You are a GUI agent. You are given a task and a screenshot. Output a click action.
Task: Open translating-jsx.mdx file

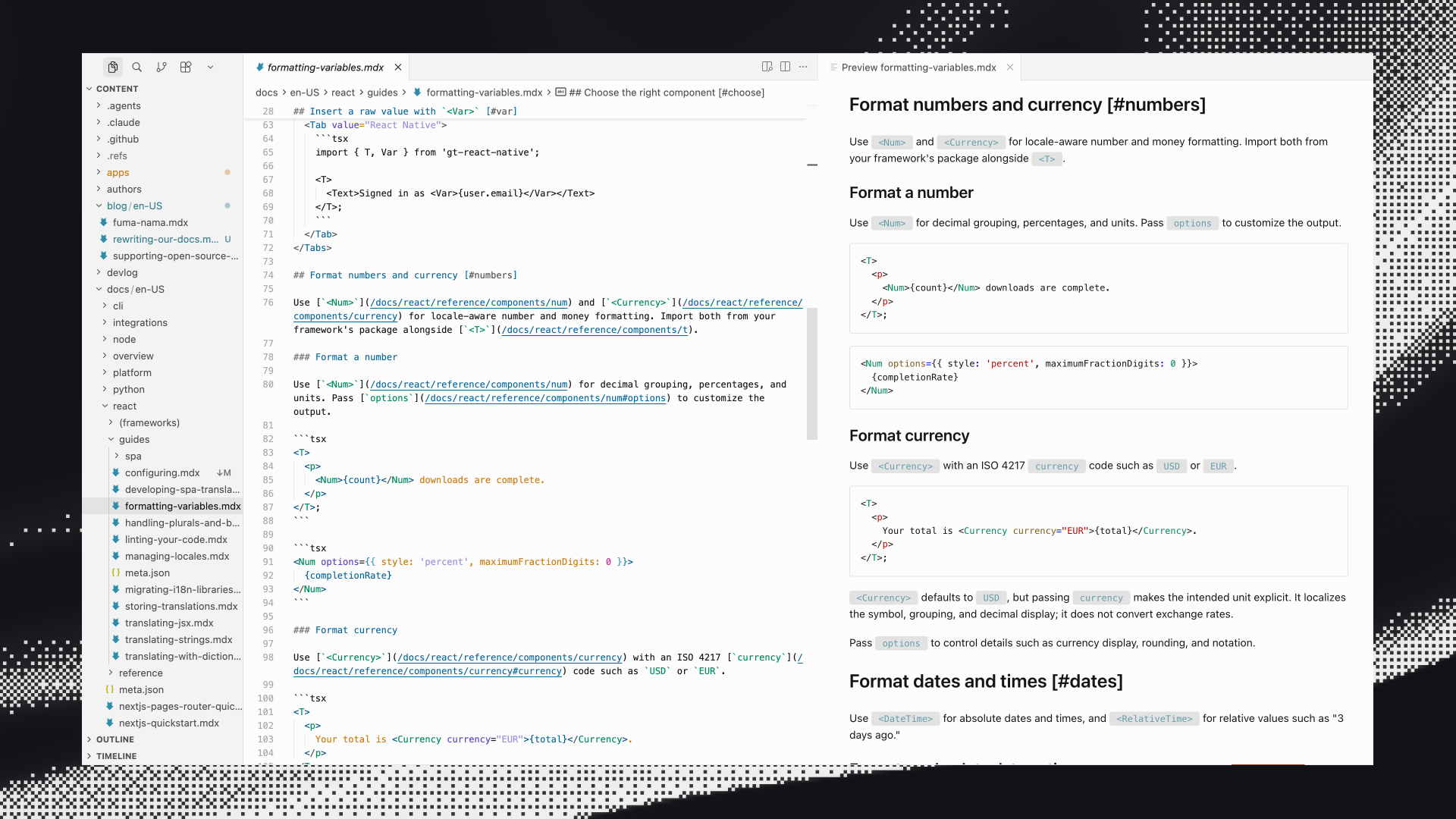[x=162, y=623]
